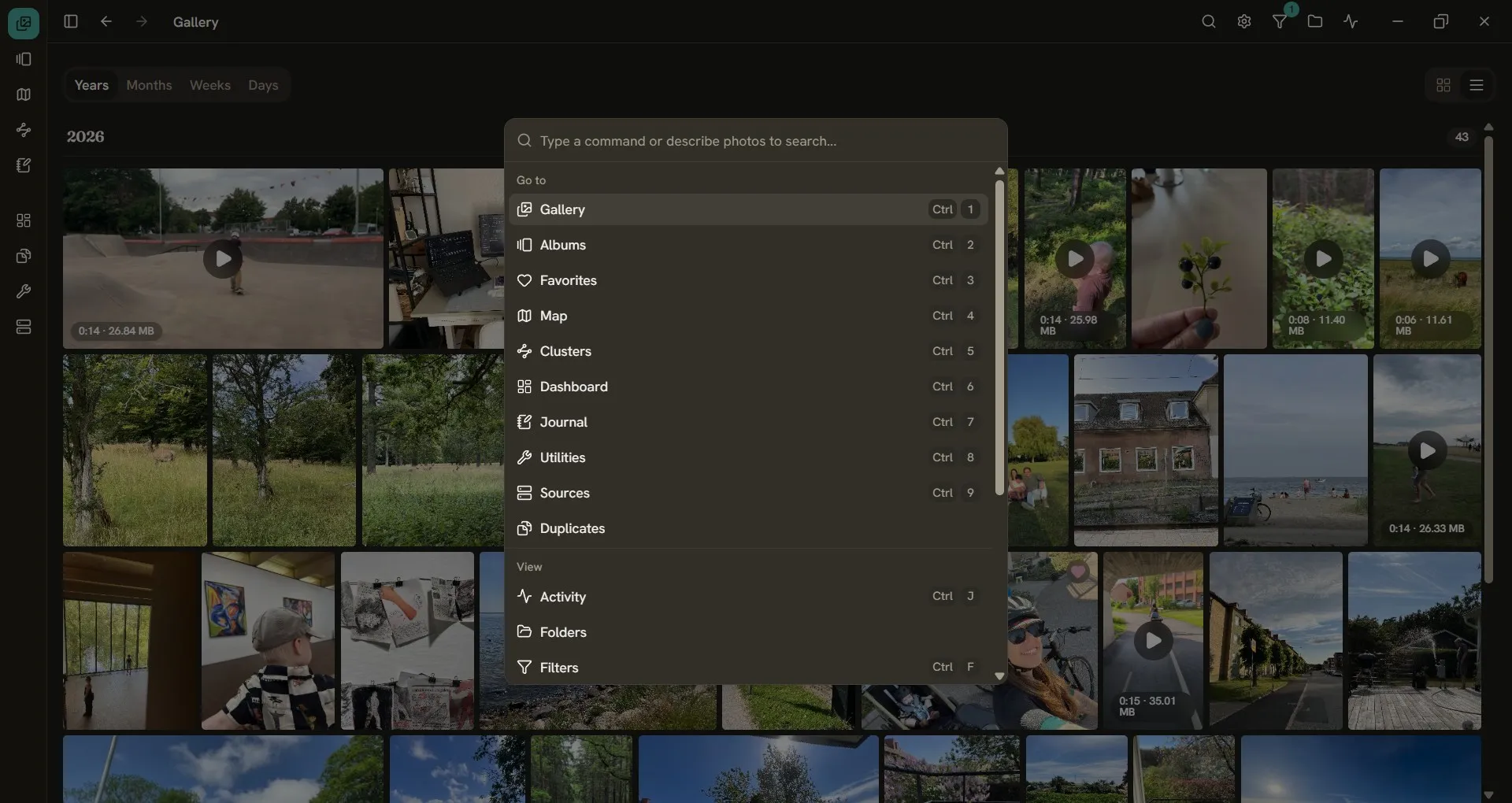This screenshot has width=1512, height=803.
Task: Choose Dashboard in command palette
Action: pyautogui.click(x=748, y=387)
